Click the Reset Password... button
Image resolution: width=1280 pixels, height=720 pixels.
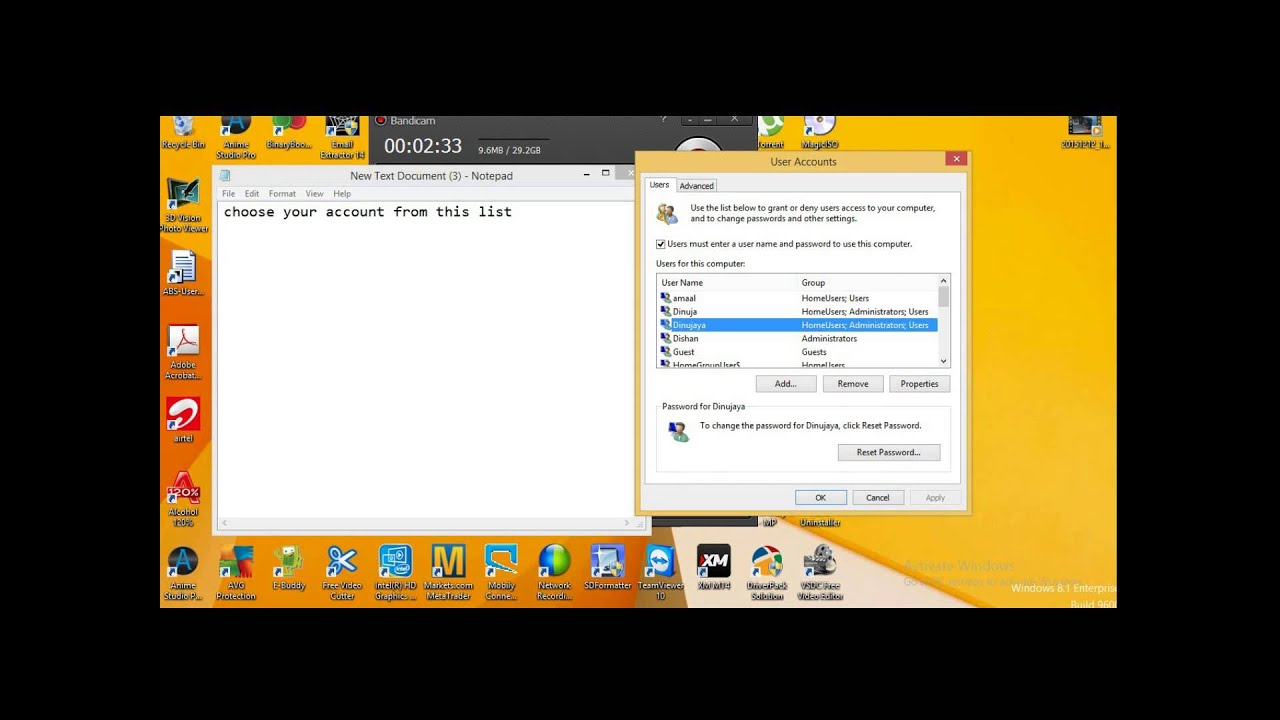889,452
